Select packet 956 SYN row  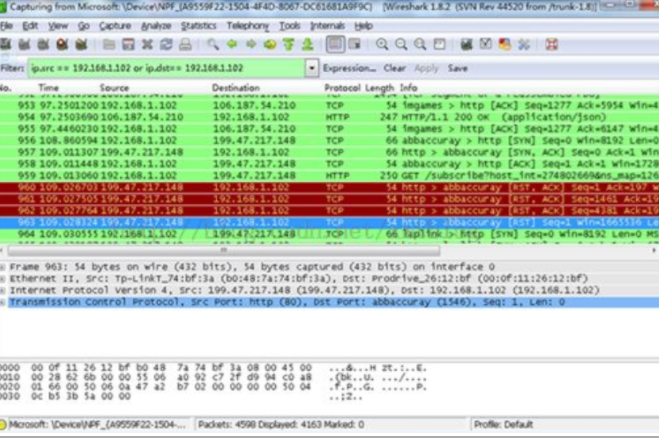[x=330, y=140]
